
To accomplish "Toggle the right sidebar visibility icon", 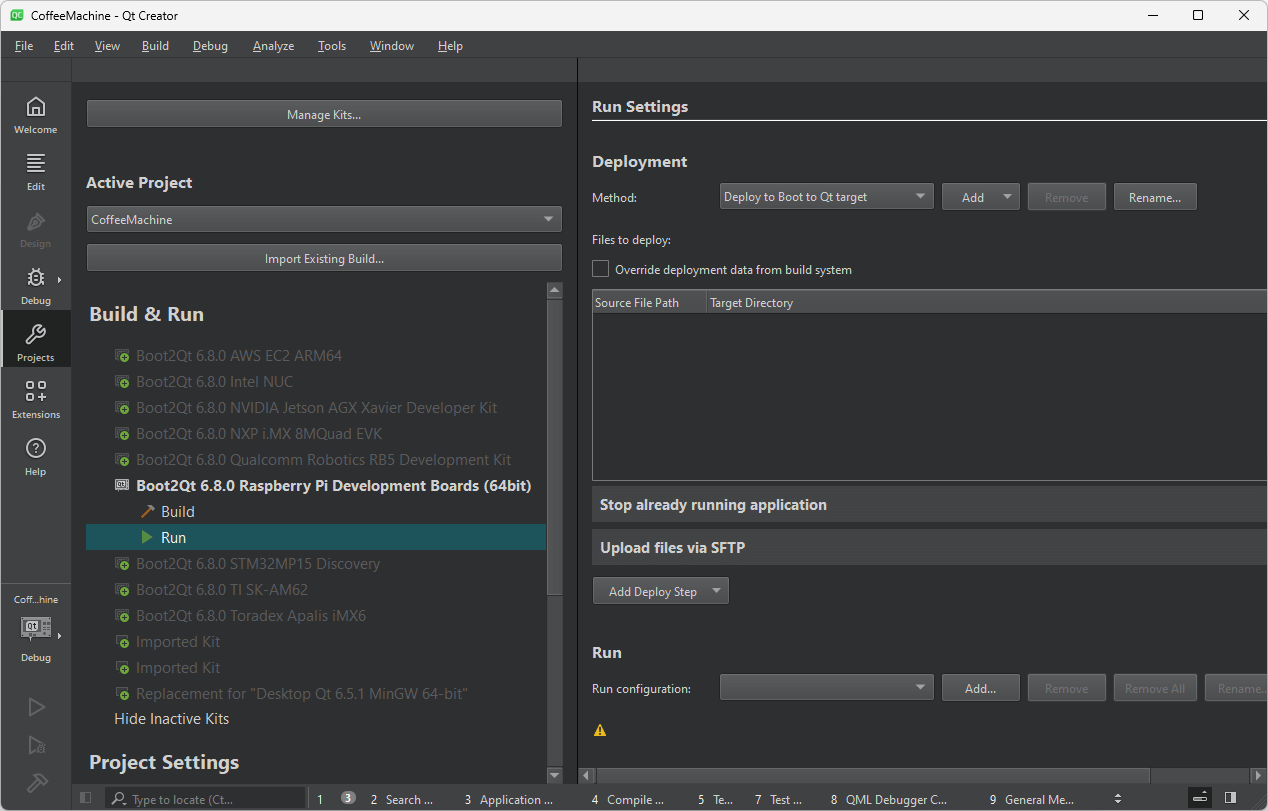I will point(1230,798).
